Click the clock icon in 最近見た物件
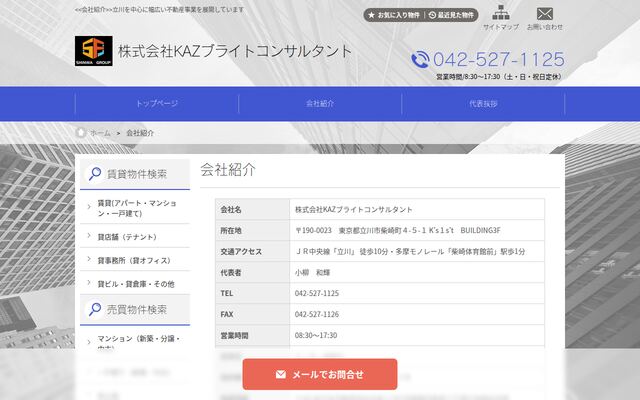The height and width of the screenshot is (400, 640). (432, 15)
